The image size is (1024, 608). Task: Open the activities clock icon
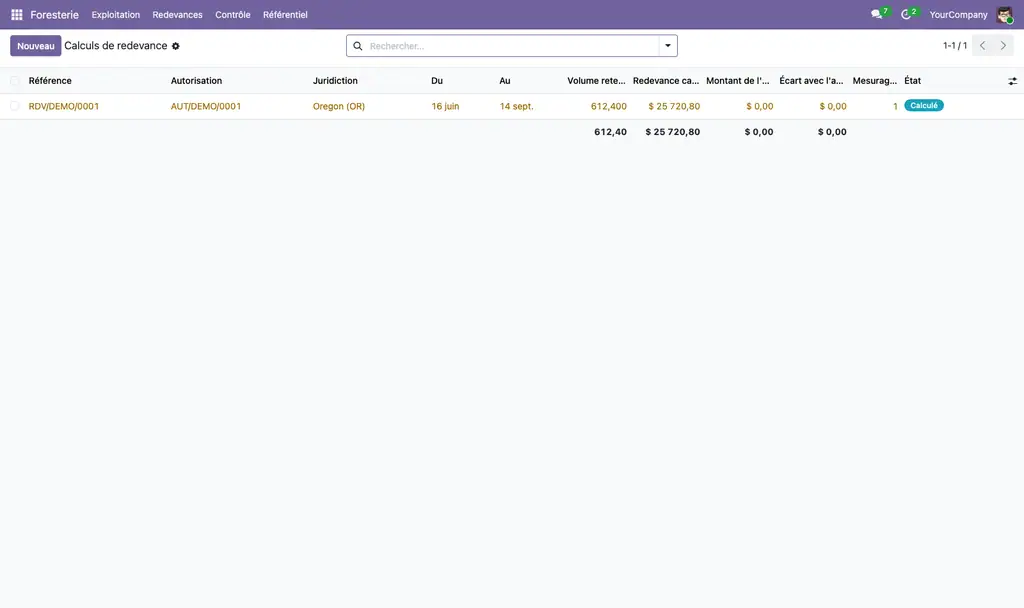point(906,14)
